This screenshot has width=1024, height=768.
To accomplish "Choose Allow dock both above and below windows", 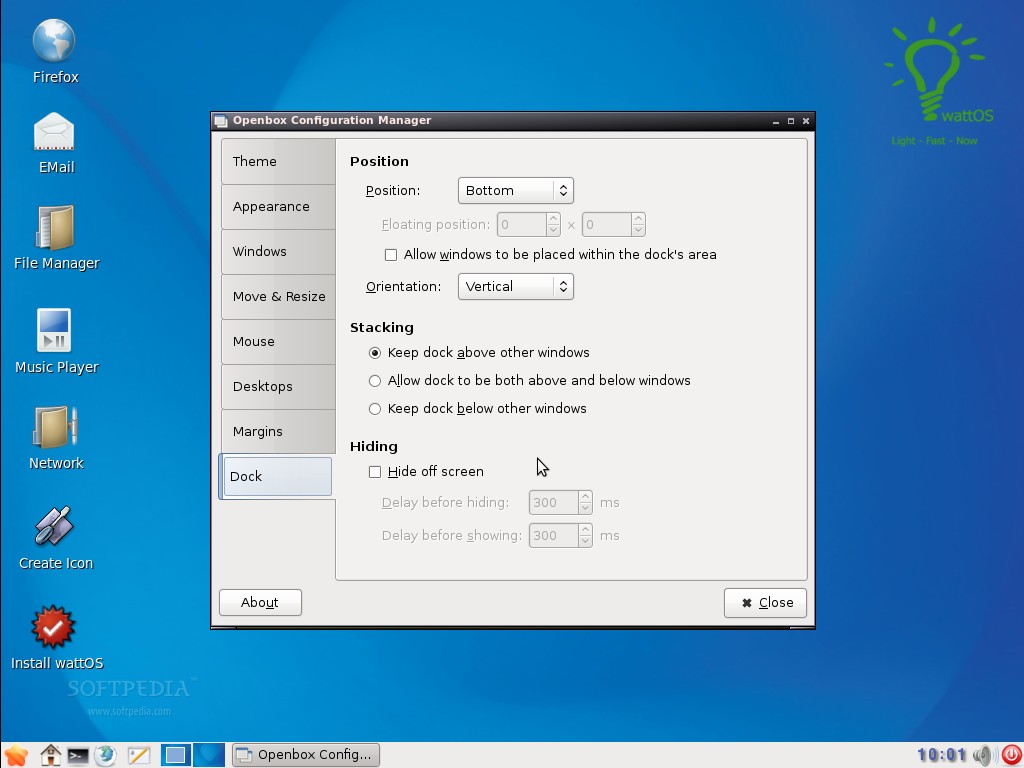I will pyautogui.click(x=375, y=381).
